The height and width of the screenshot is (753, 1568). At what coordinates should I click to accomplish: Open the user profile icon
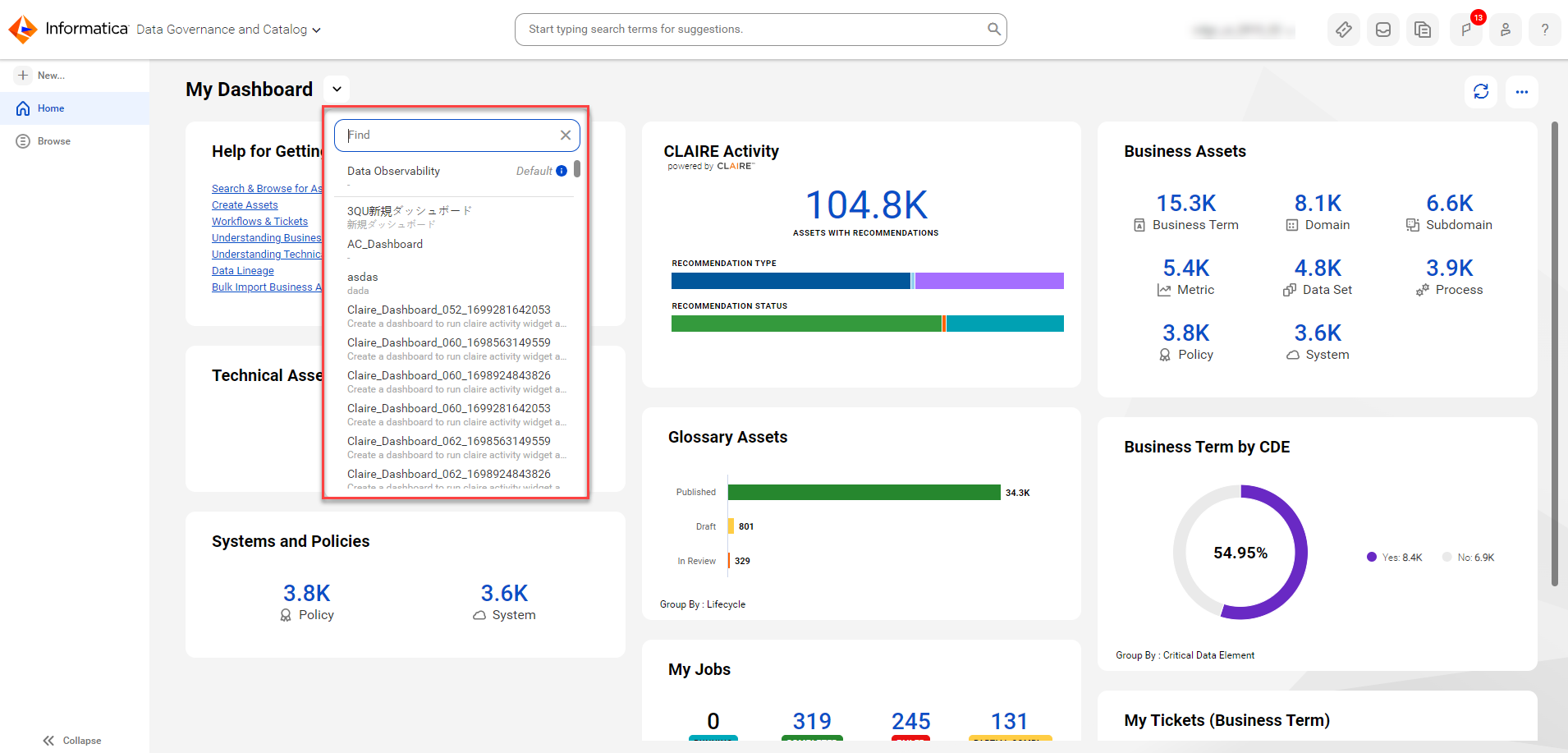tap(1506, 30)
